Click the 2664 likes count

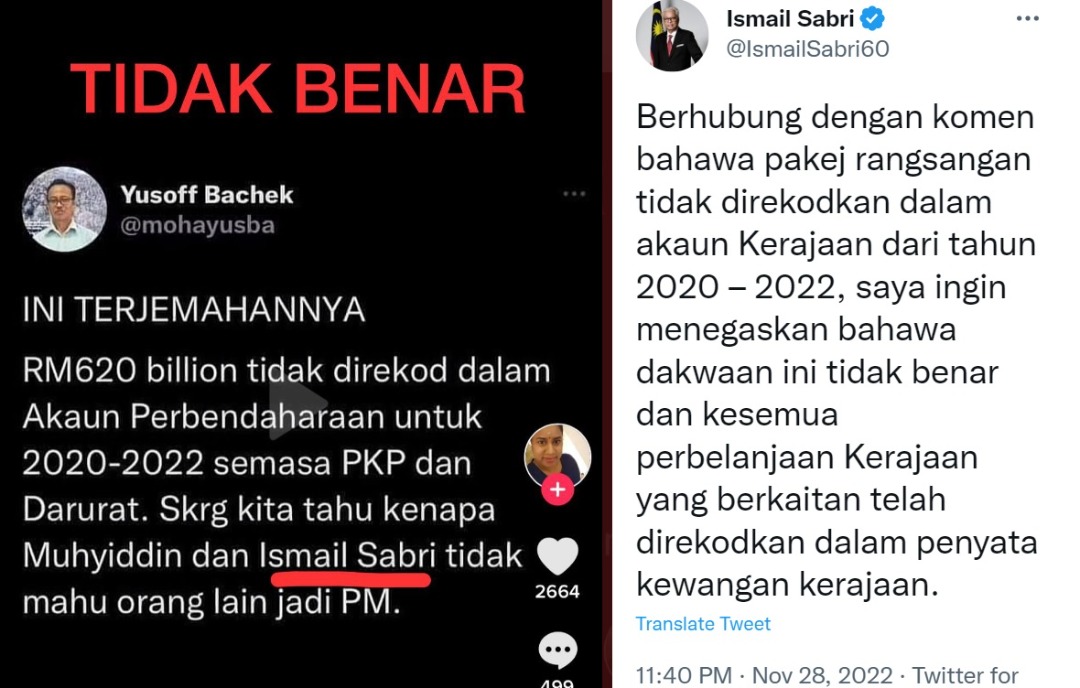pos(557,592)
